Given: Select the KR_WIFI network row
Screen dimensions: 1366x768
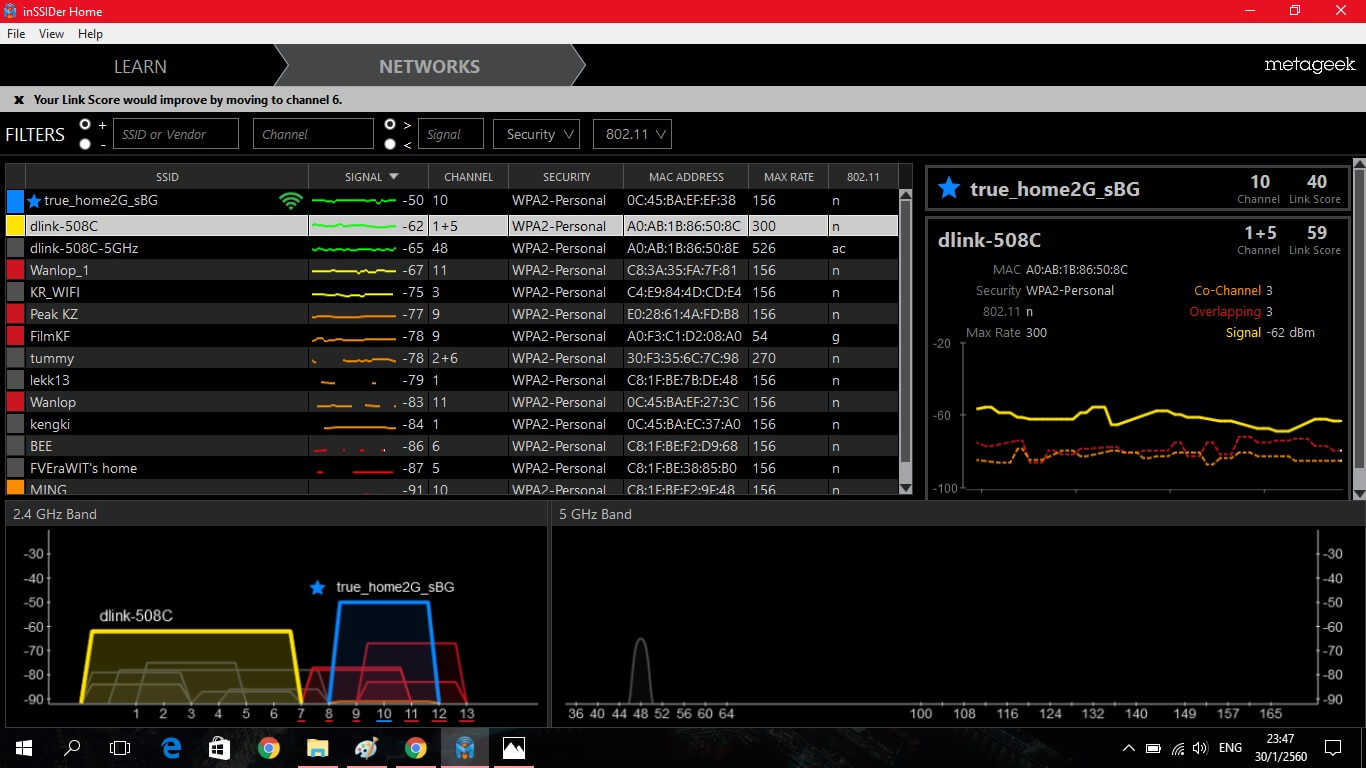Looking at the screenshot, I should (452, 292).
